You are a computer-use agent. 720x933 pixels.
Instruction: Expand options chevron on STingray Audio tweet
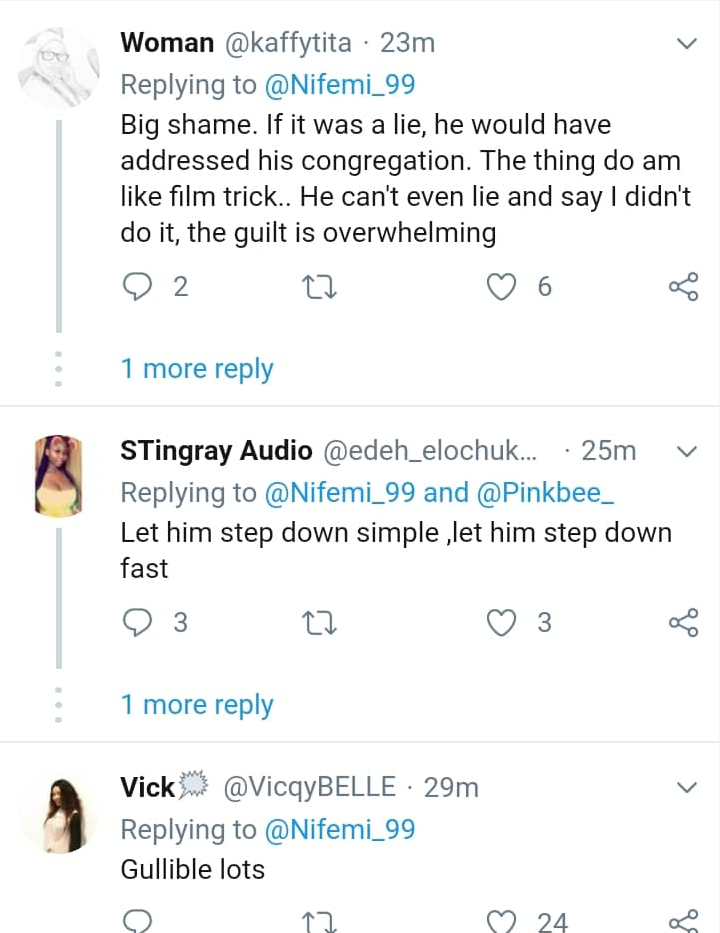[687, 452]
